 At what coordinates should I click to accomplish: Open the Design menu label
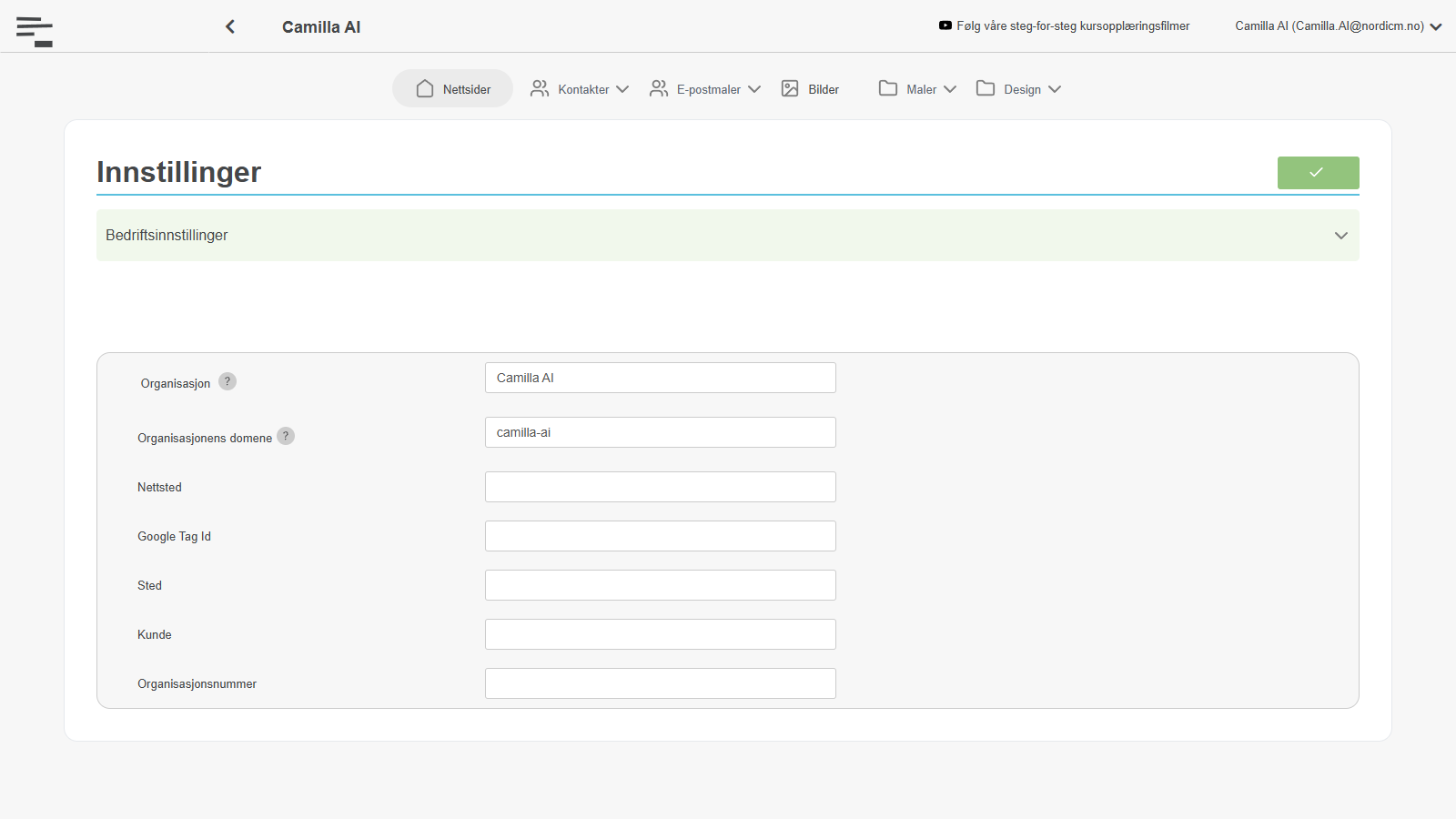coord(1023,89)
